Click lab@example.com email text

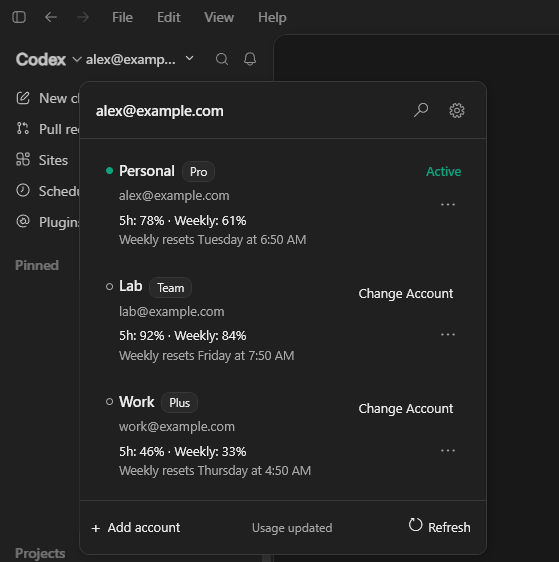point(172,311)
